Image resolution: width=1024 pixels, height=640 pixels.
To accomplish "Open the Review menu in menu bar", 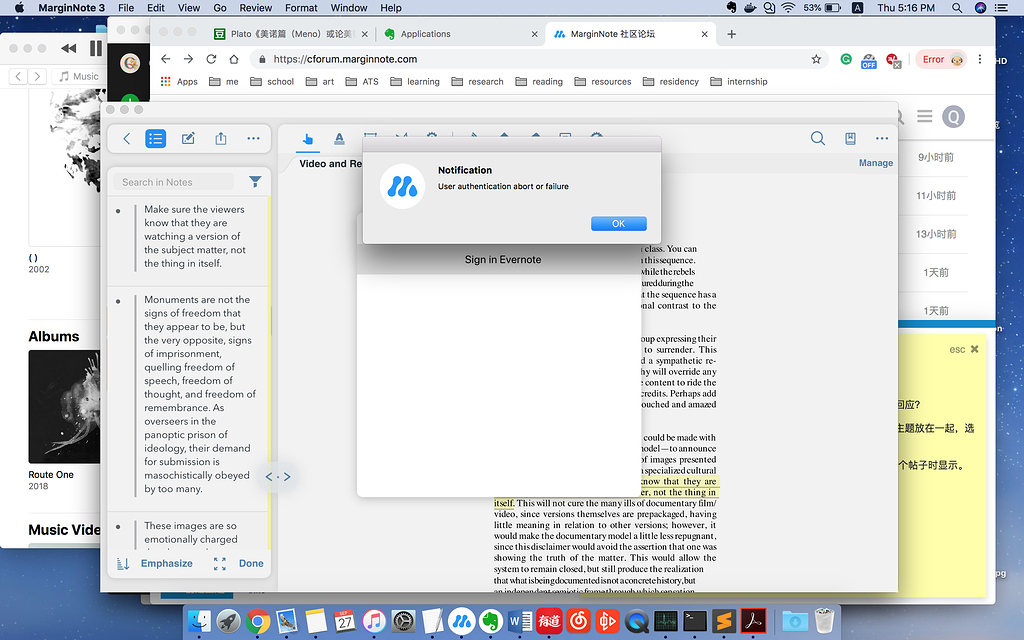I will tap(256, 8).
